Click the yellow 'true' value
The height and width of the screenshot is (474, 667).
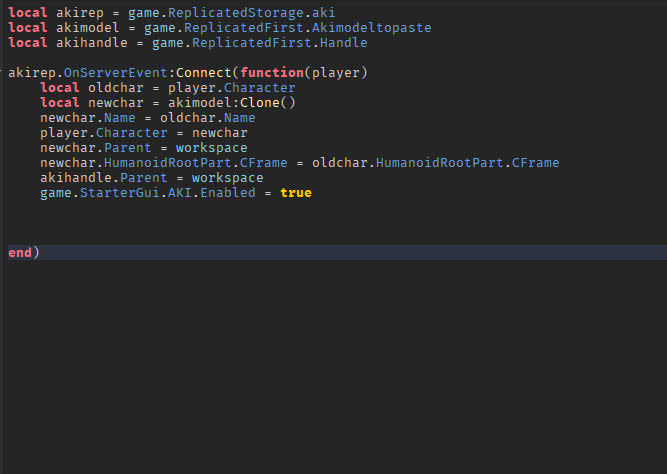[x=296, y=193]
